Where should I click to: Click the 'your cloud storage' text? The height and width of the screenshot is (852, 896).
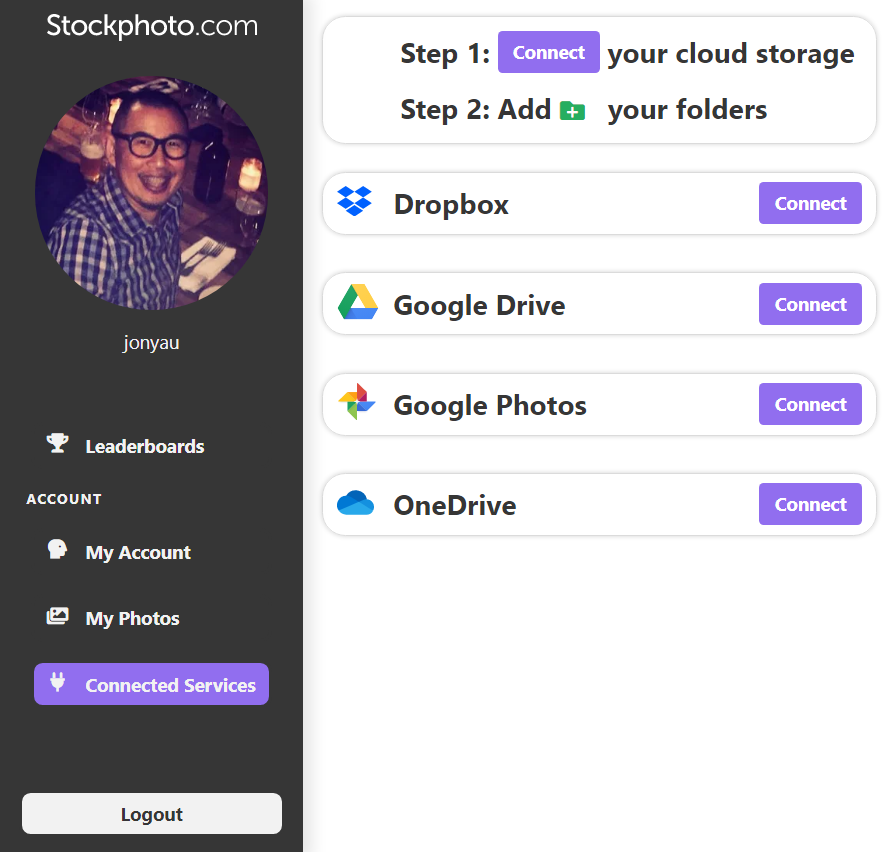731,54
